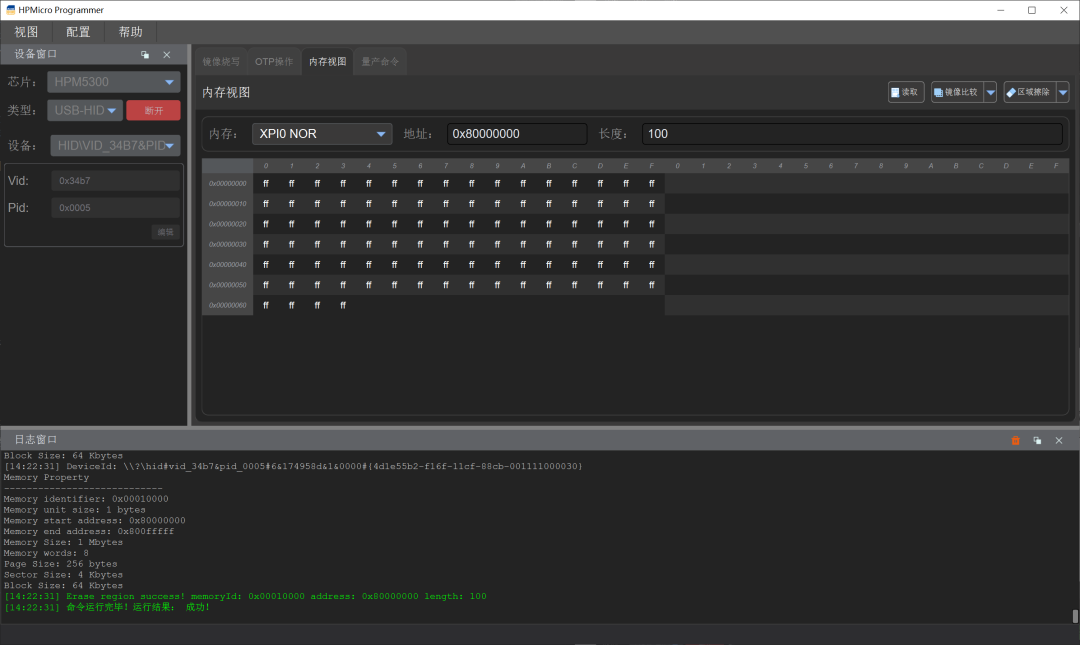1080x645 pixels.
Task: Select the 内存视图 tab
Action: click(327, 61)
